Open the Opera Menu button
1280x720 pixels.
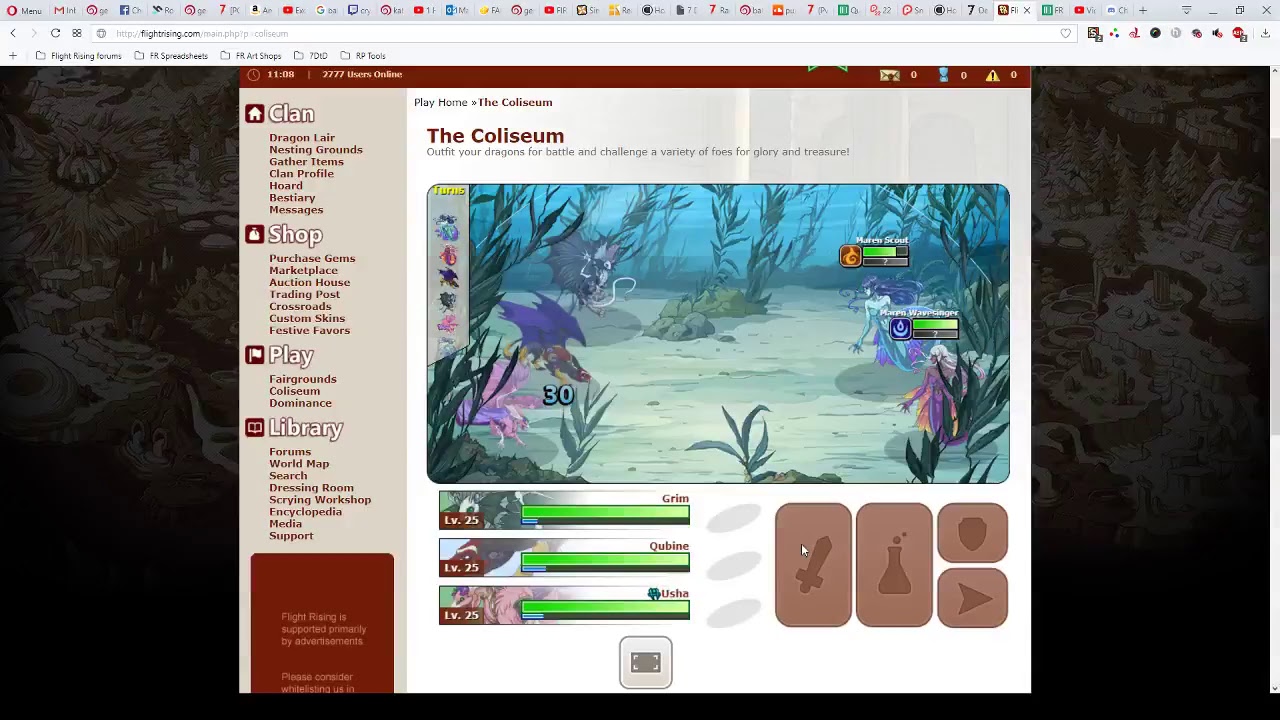(x=22, y=10)
